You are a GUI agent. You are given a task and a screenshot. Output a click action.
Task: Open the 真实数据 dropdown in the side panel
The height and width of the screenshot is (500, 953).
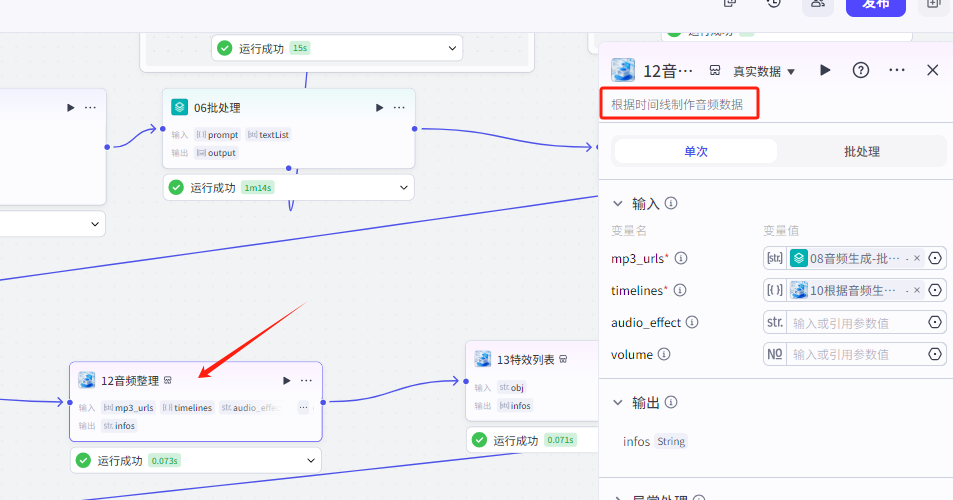(x=764, y=71)
